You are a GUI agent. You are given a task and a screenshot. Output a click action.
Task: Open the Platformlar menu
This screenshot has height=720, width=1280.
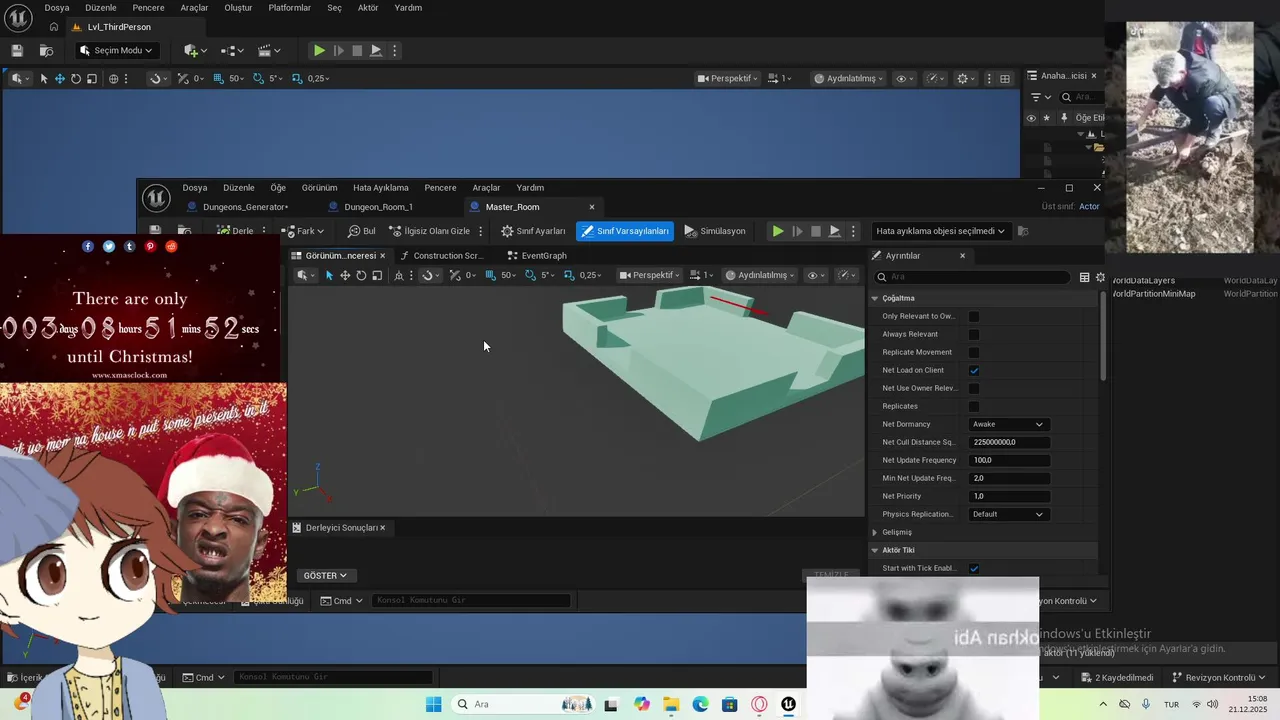pyautogui.click(x=290, y=7)
